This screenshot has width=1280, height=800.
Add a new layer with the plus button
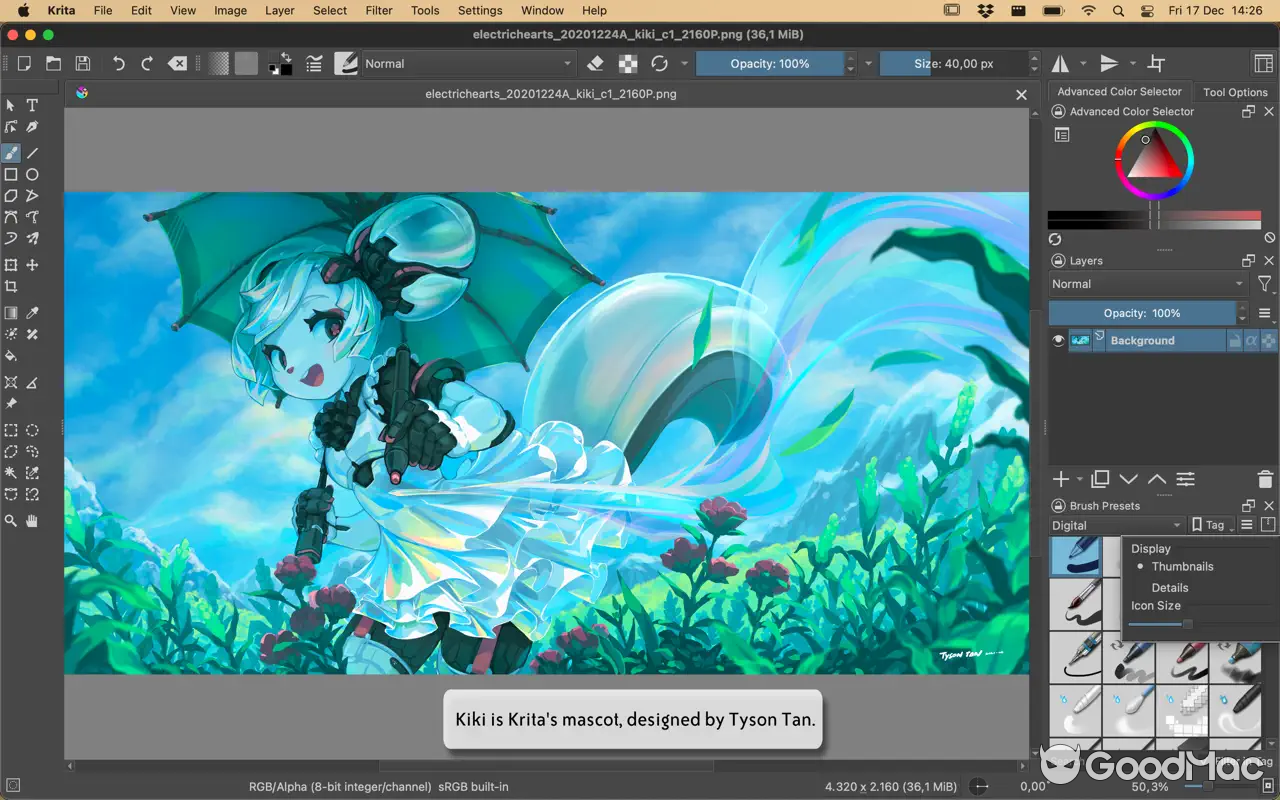coord(1059,479)
